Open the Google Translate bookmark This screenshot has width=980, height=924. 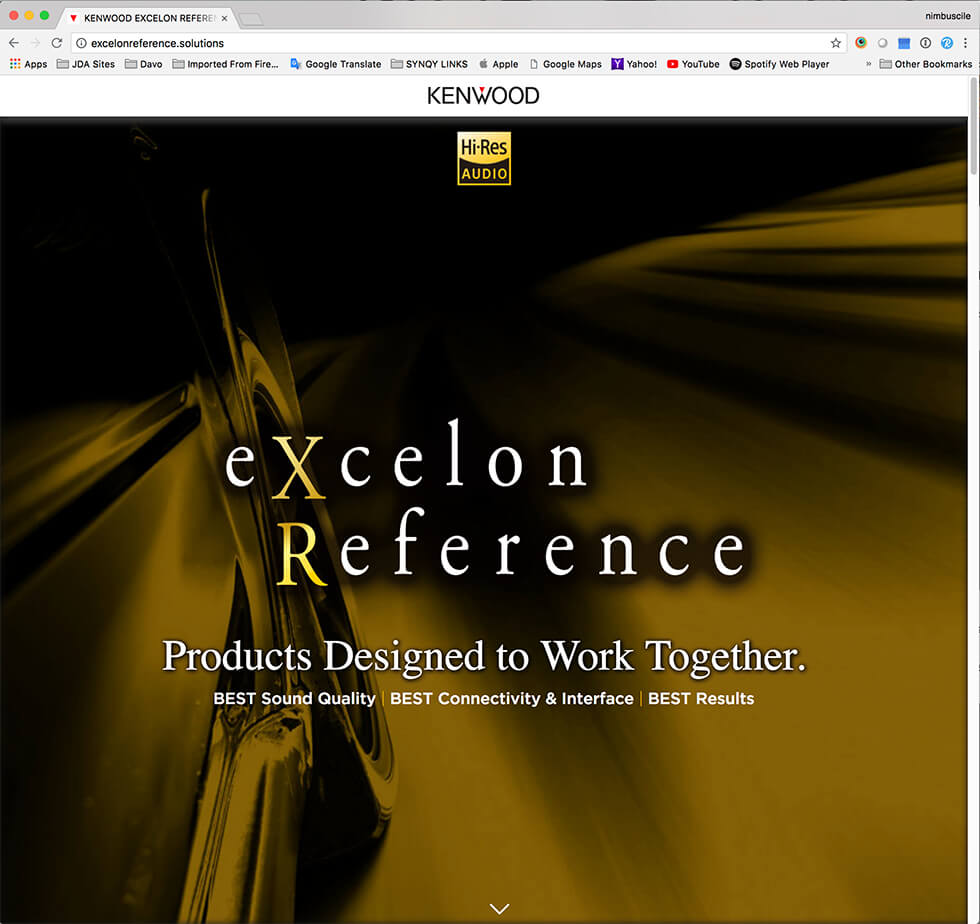336,64
